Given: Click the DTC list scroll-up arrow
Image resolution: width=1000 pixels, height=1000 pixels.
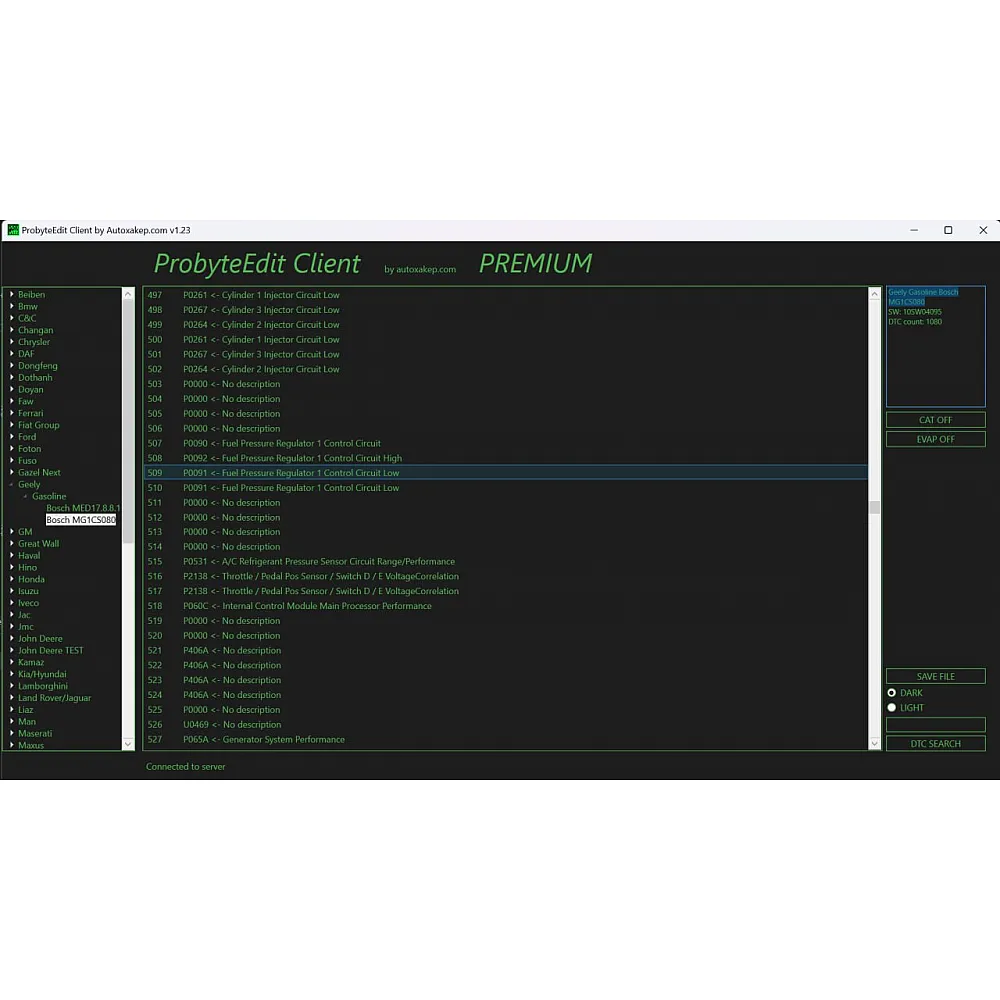Looking at the screenshot, I should [875, 295].
